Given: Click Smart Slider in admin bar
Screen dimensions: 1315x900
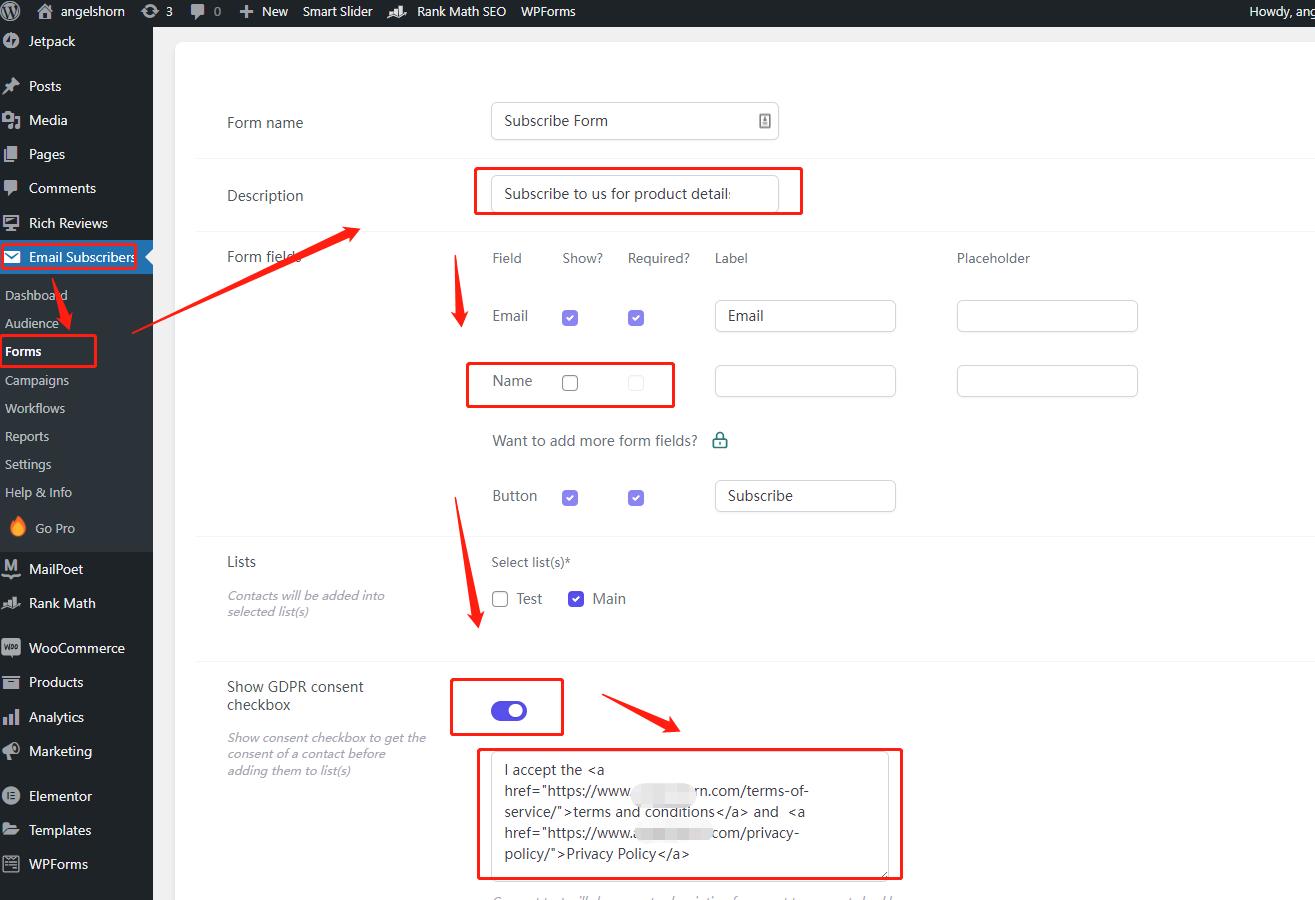Looking at the screenshot, I should [338, 12].
